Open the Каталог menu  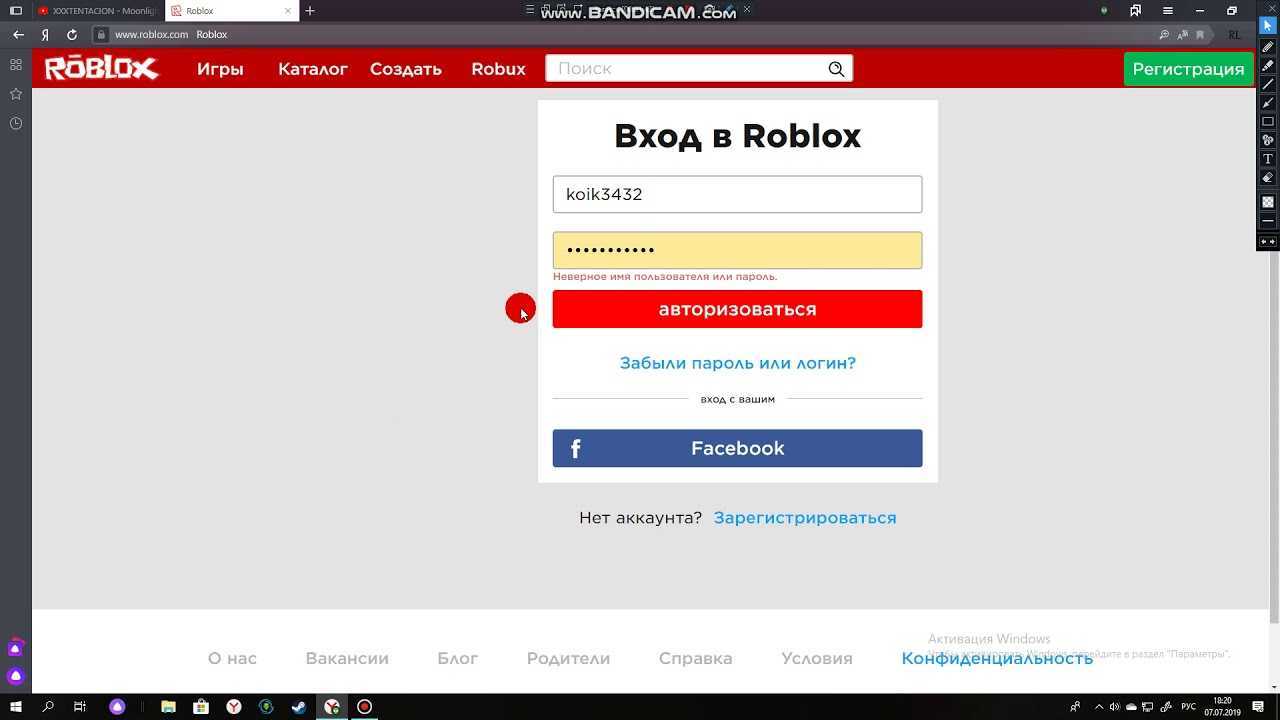(x=313, y=69)
